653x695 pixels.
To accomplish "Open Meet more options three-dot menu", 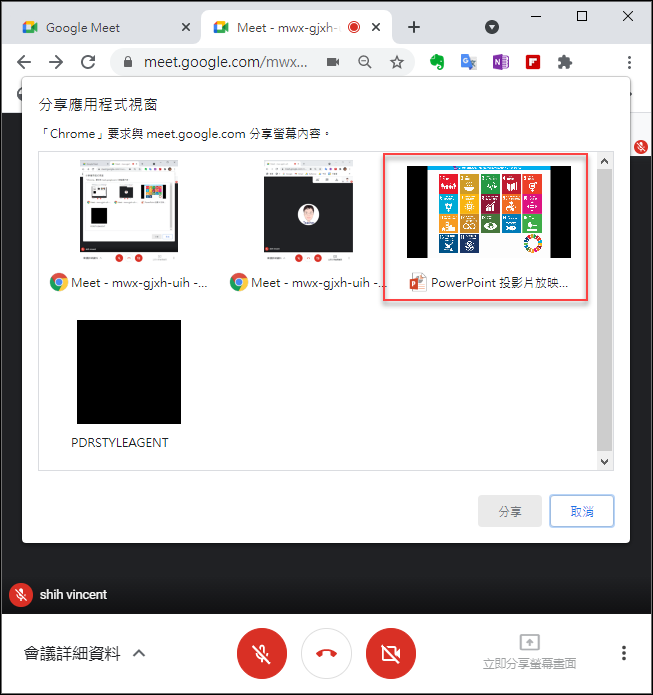I will pos(624,653).
